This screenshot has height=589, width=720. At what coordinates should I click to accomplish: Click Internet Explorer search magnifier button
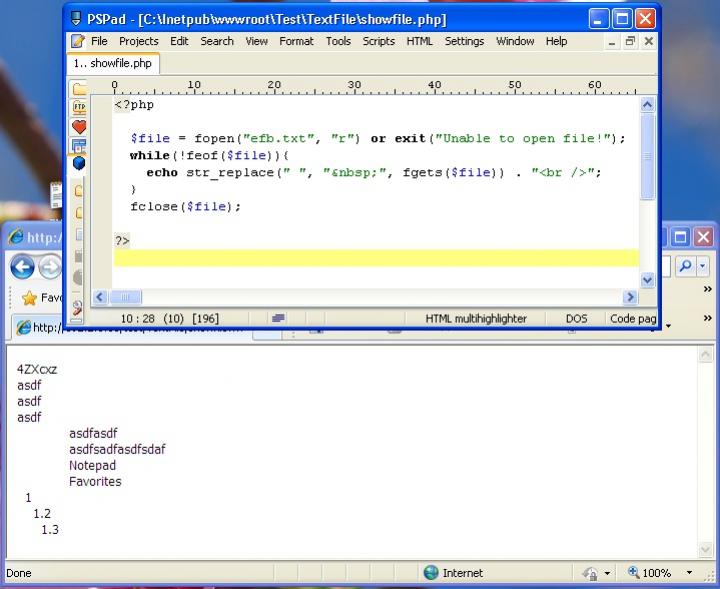tap(686, 266)
